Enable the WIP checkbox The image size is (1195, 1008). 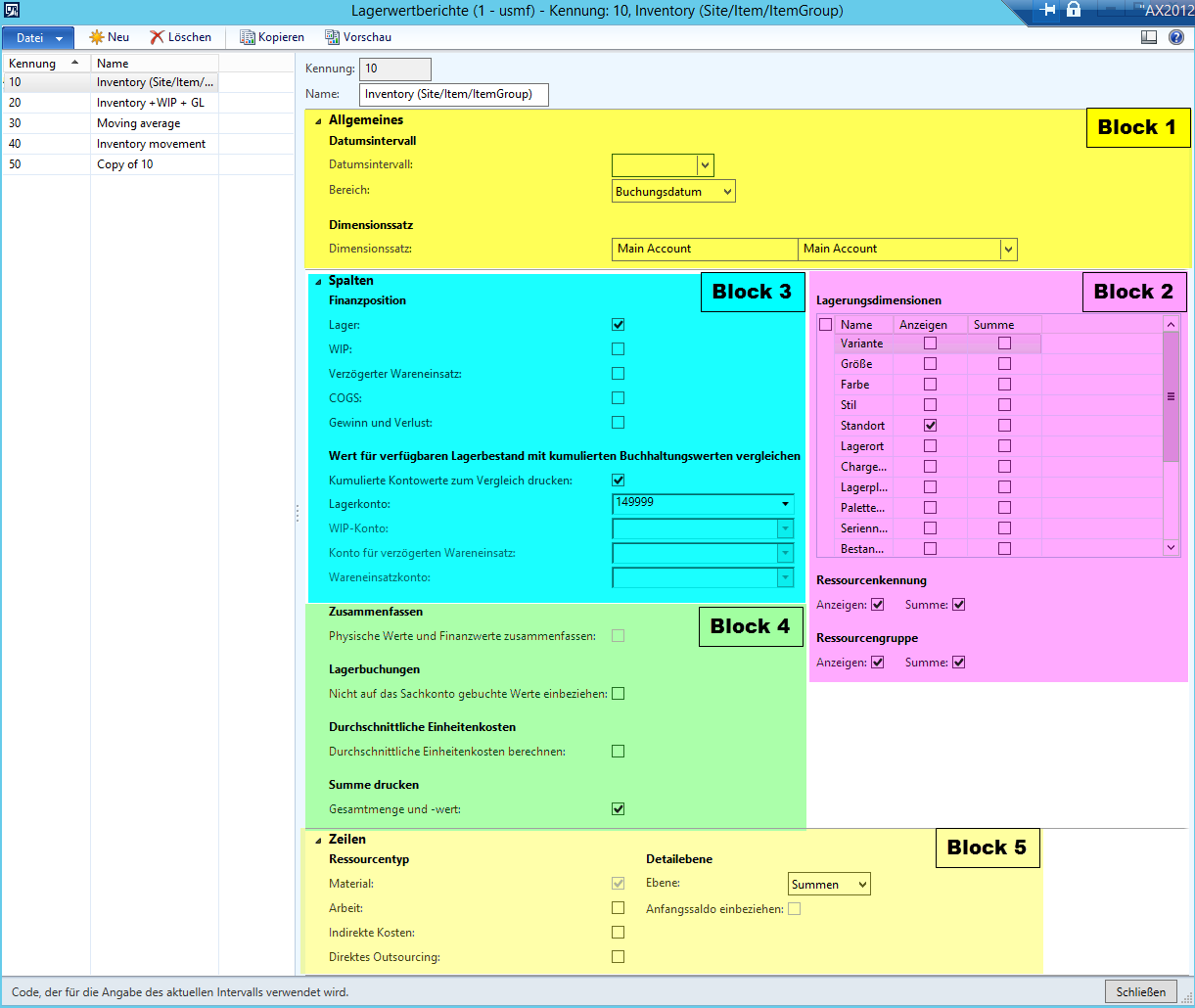coord(618,349)
